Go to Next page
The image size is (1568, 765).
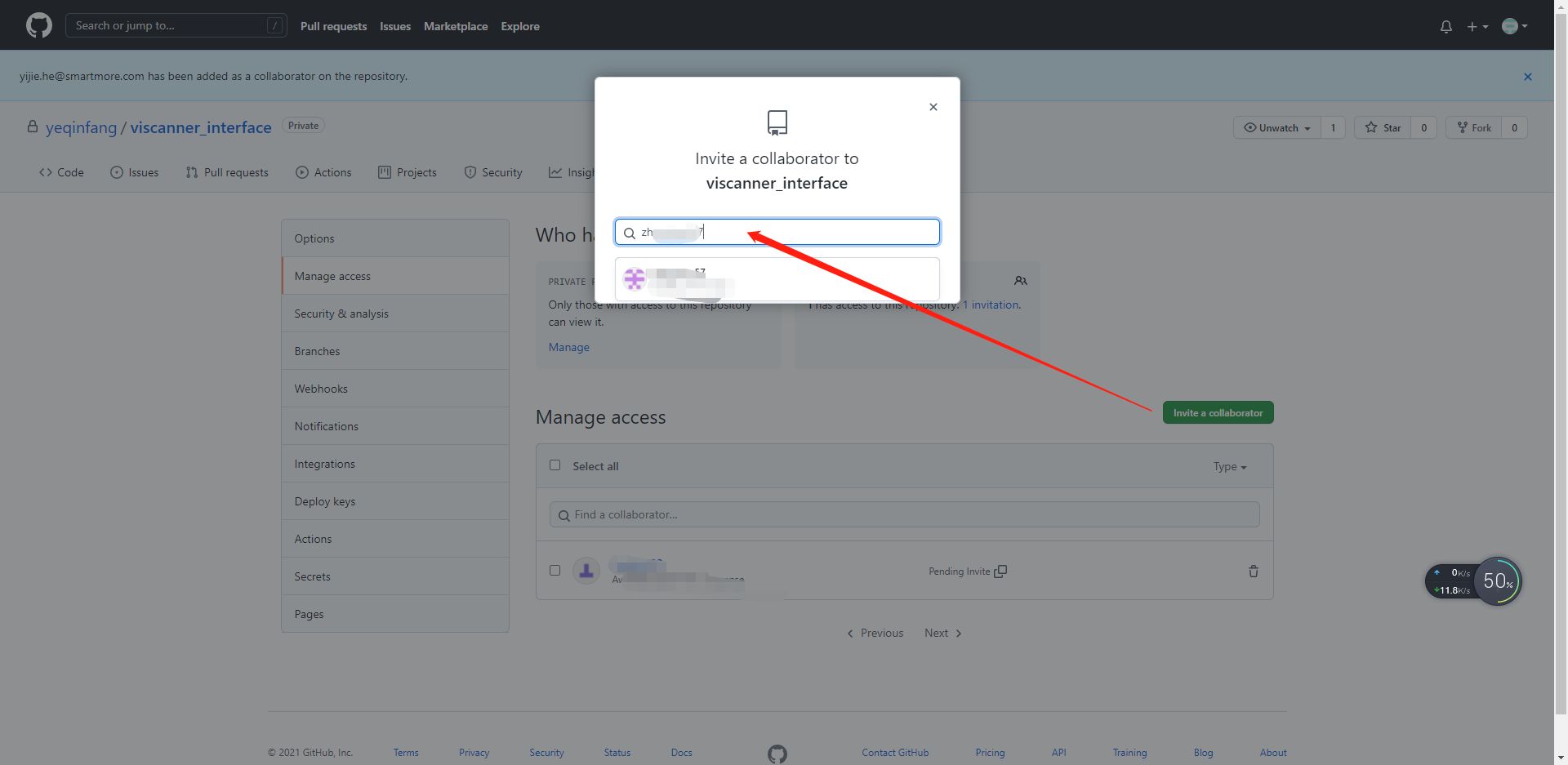coord(943,633)
